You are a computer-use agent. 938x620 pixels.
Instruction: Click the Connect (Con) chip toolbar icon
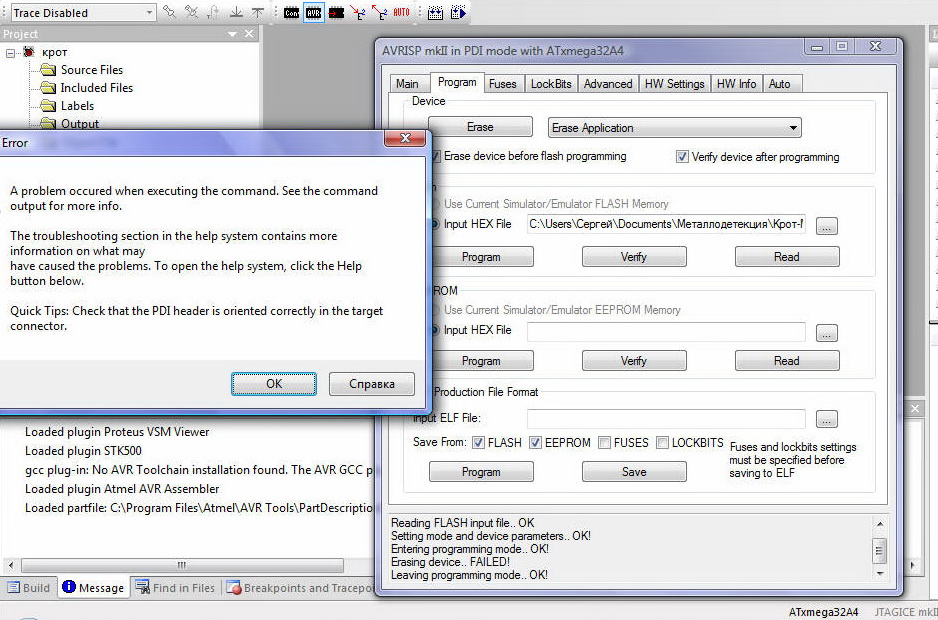(291, 13)
